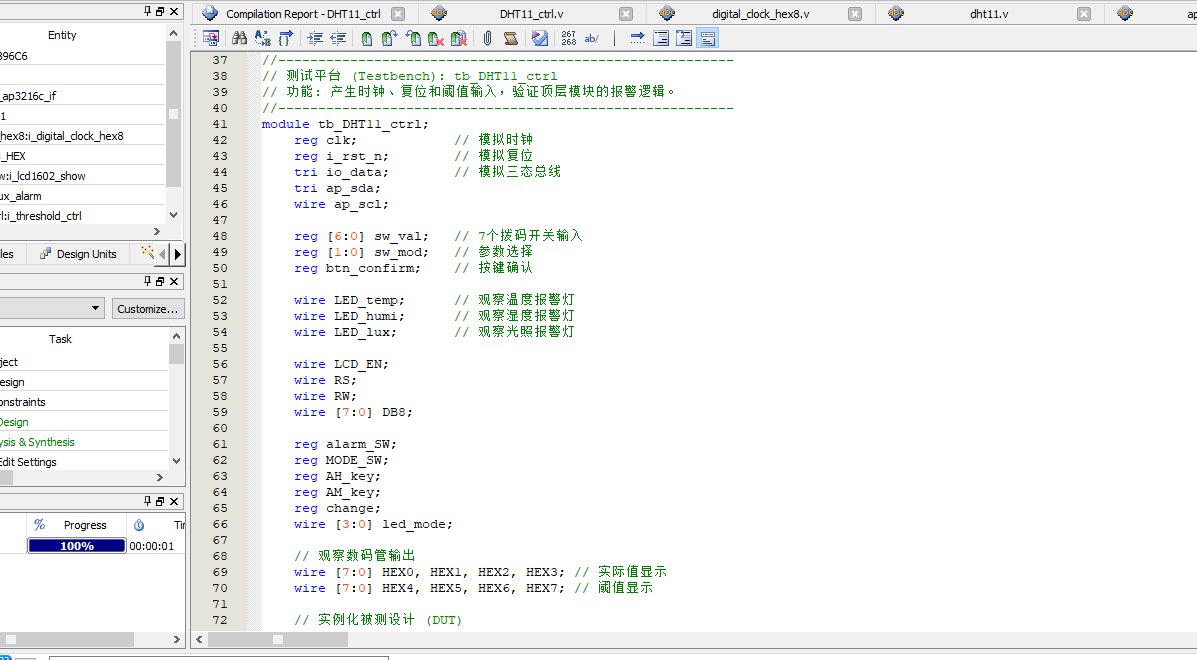Float the Progress status panel
The width and height of the screenshot is (1197, 660).
160,501
